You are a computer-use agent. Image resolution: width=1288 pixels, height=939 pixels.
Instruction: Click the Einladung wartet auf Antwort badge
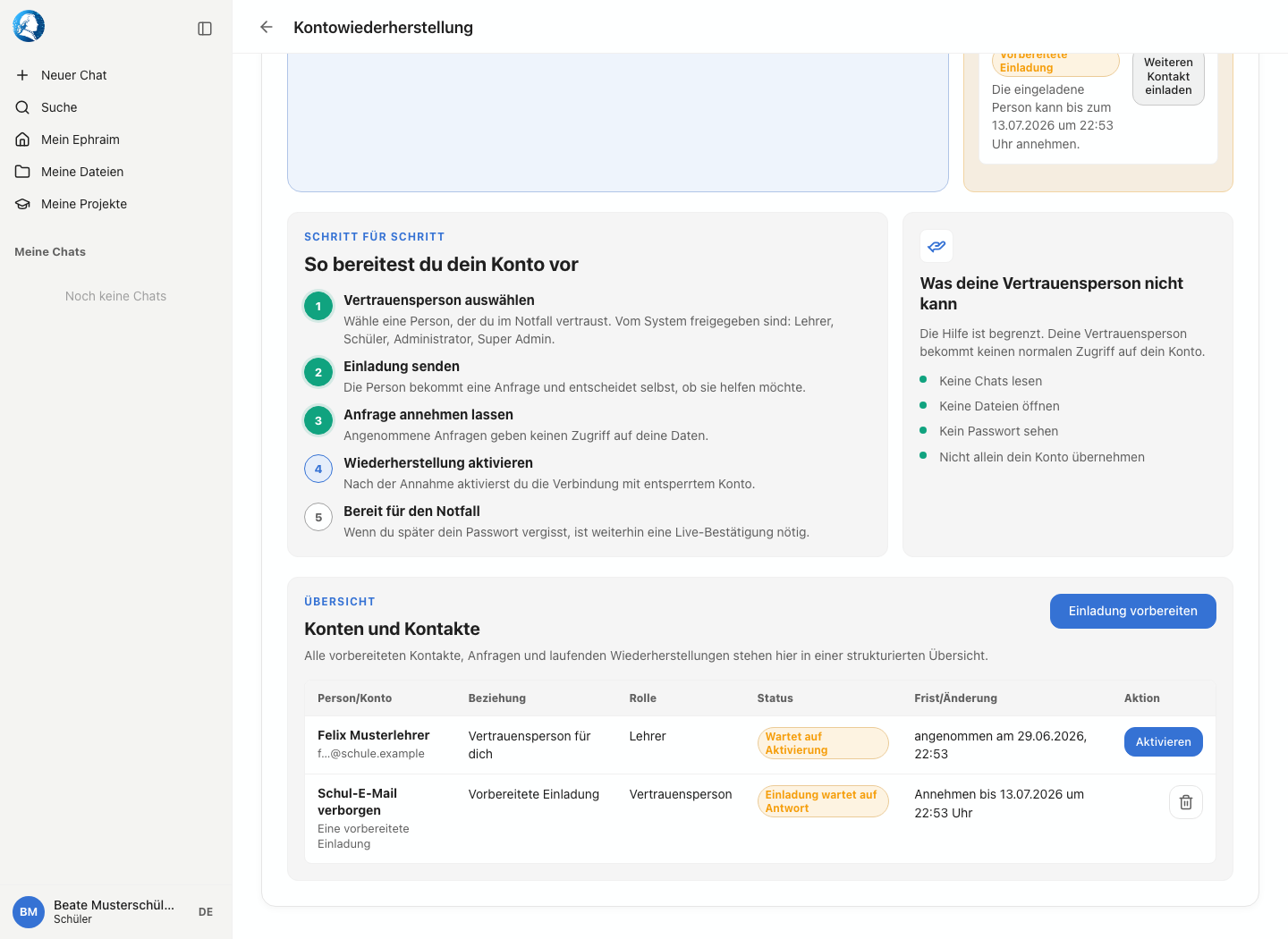pyautogui.click(x=822, y=801)
